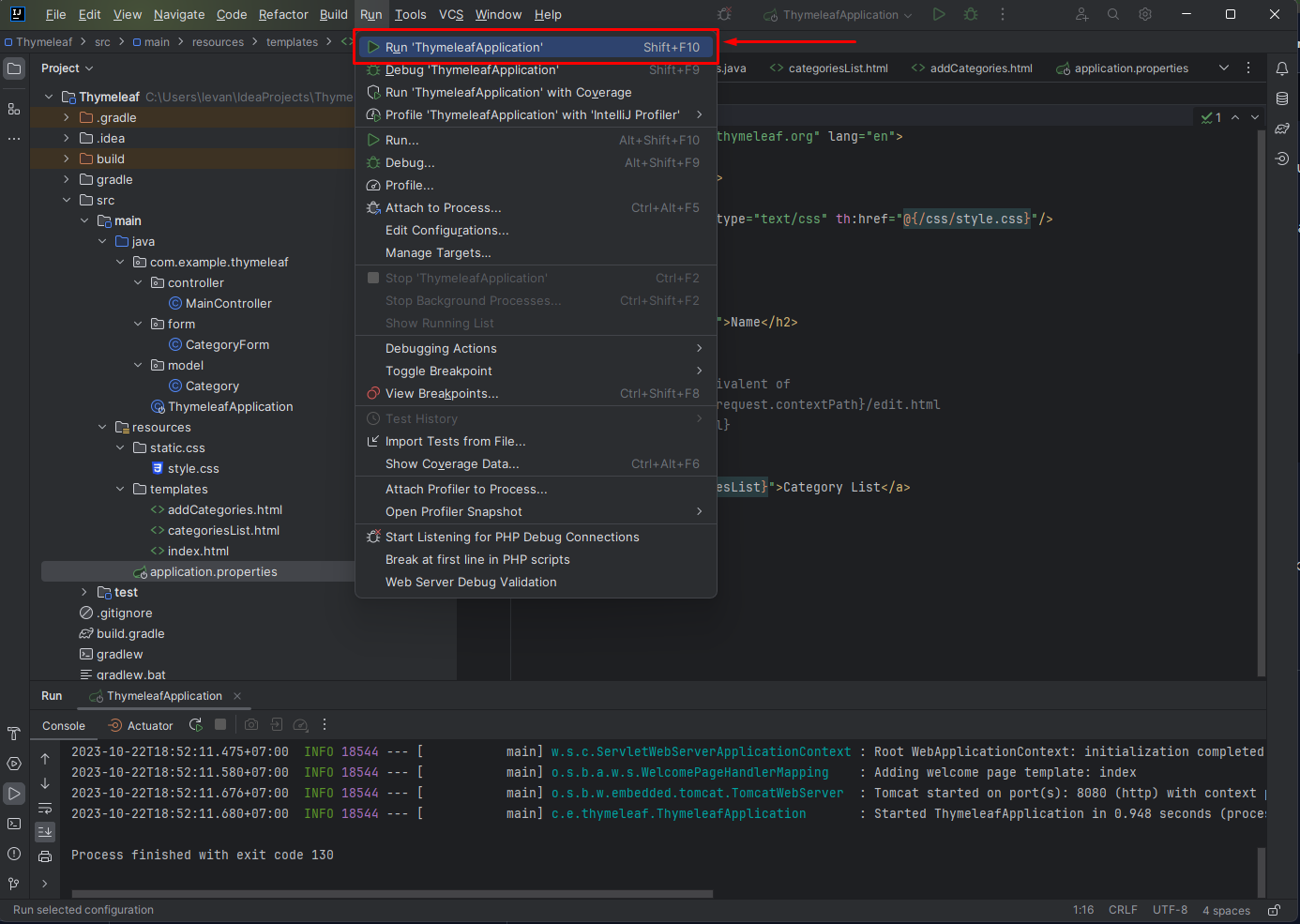Open the Project tool window icon
The height and width of the screenshot is (924, 1300).
(x=14, y=68)
